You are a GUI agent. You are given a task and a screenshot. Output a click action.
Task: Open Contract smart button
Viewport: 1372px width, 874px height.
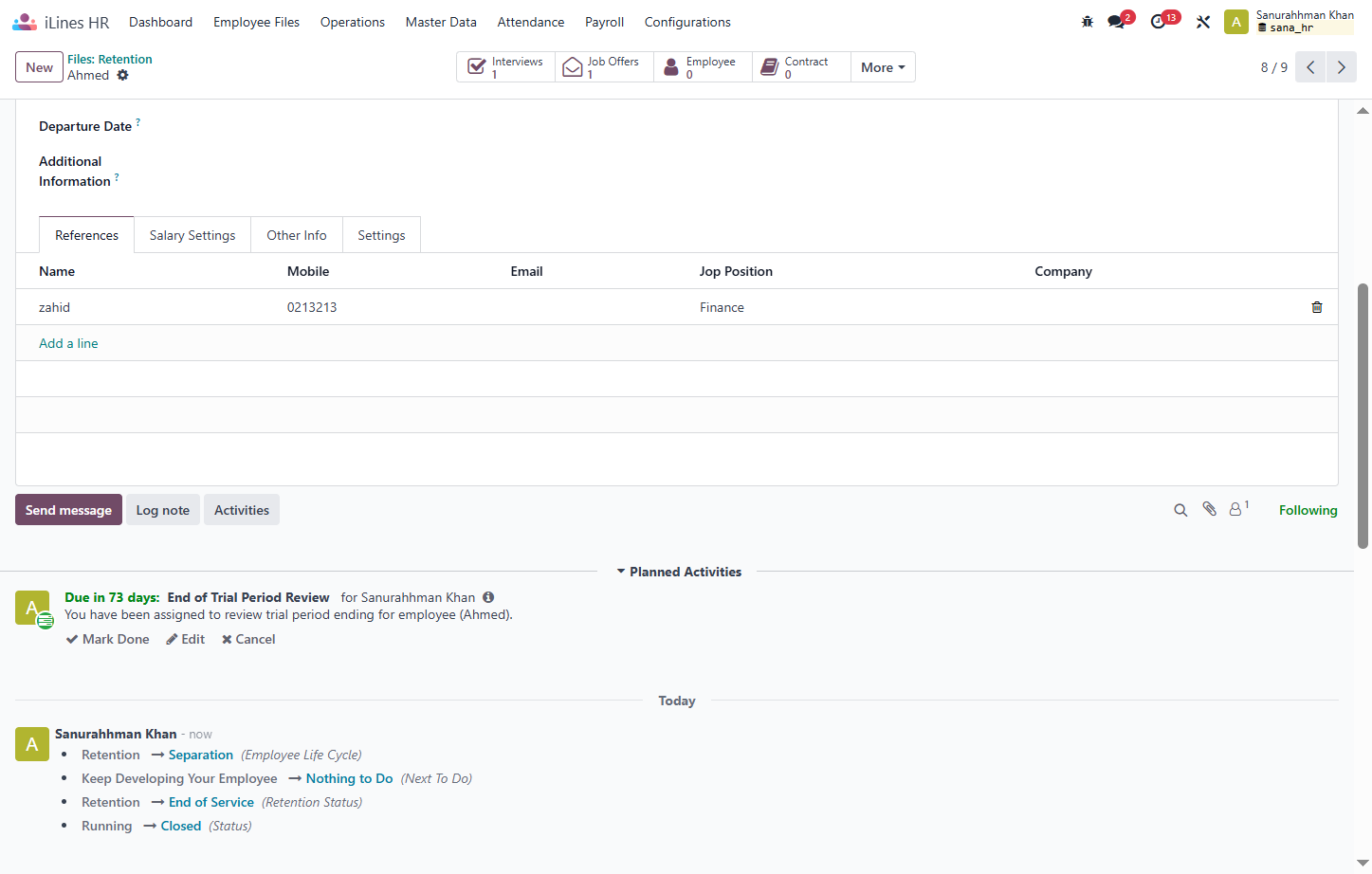pos(802,67)
